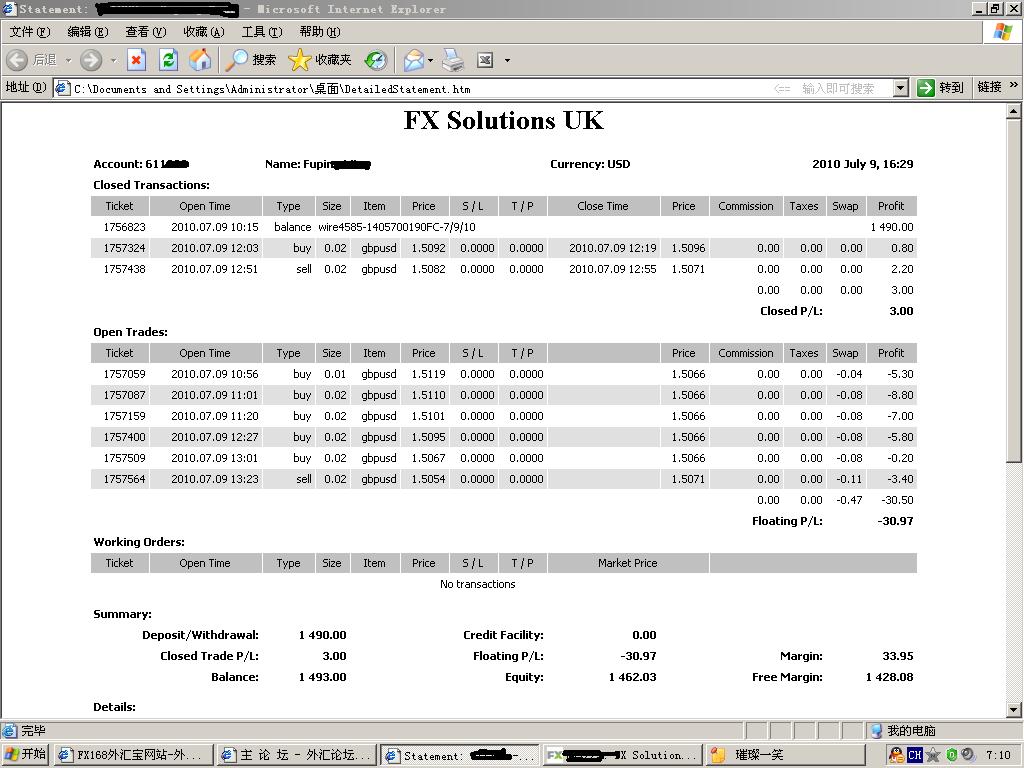Click the 完毕 status bar text
The width and height of the screenshot is (1024, 768).
(33, 731)
